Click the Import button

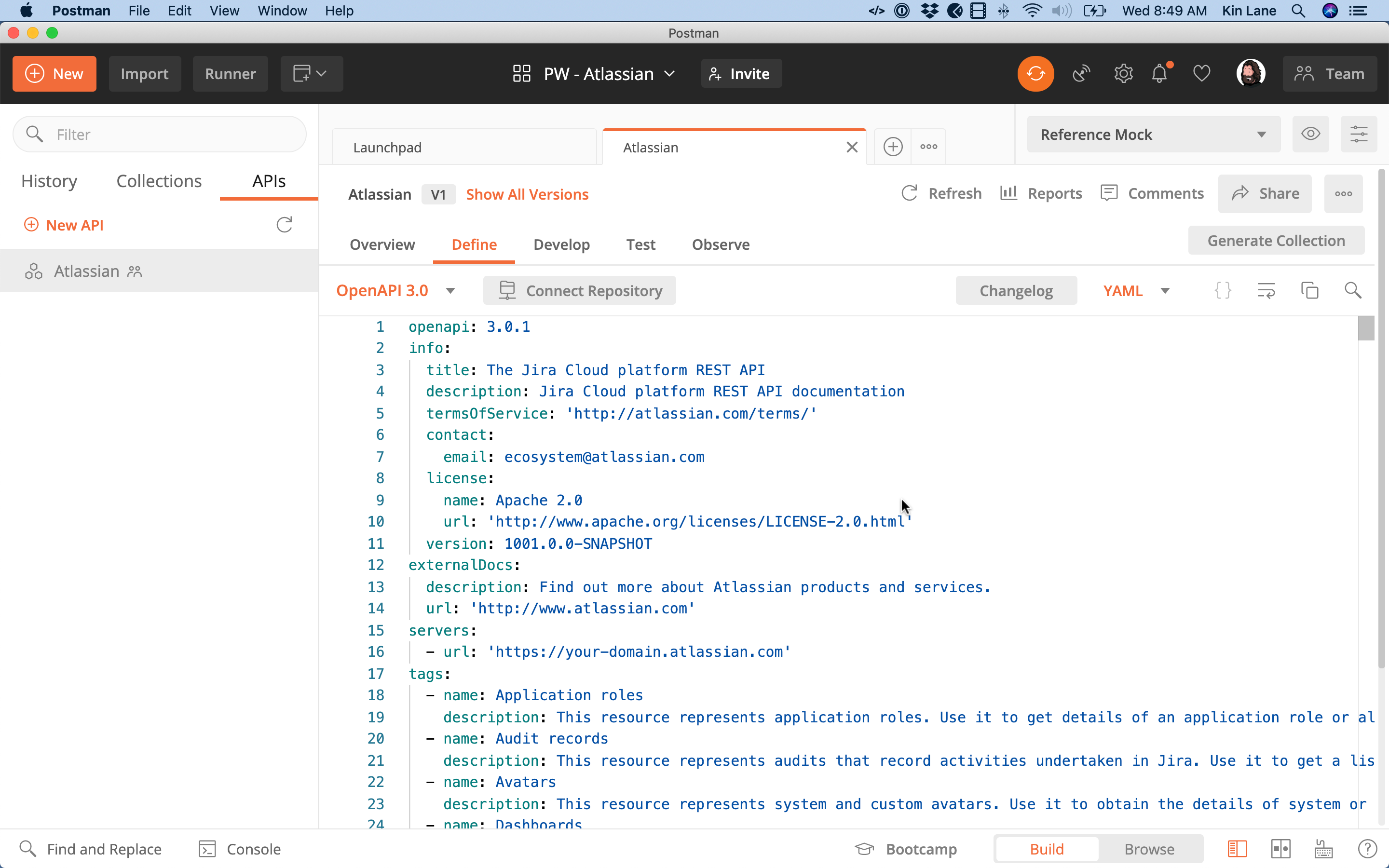point(145,73)
